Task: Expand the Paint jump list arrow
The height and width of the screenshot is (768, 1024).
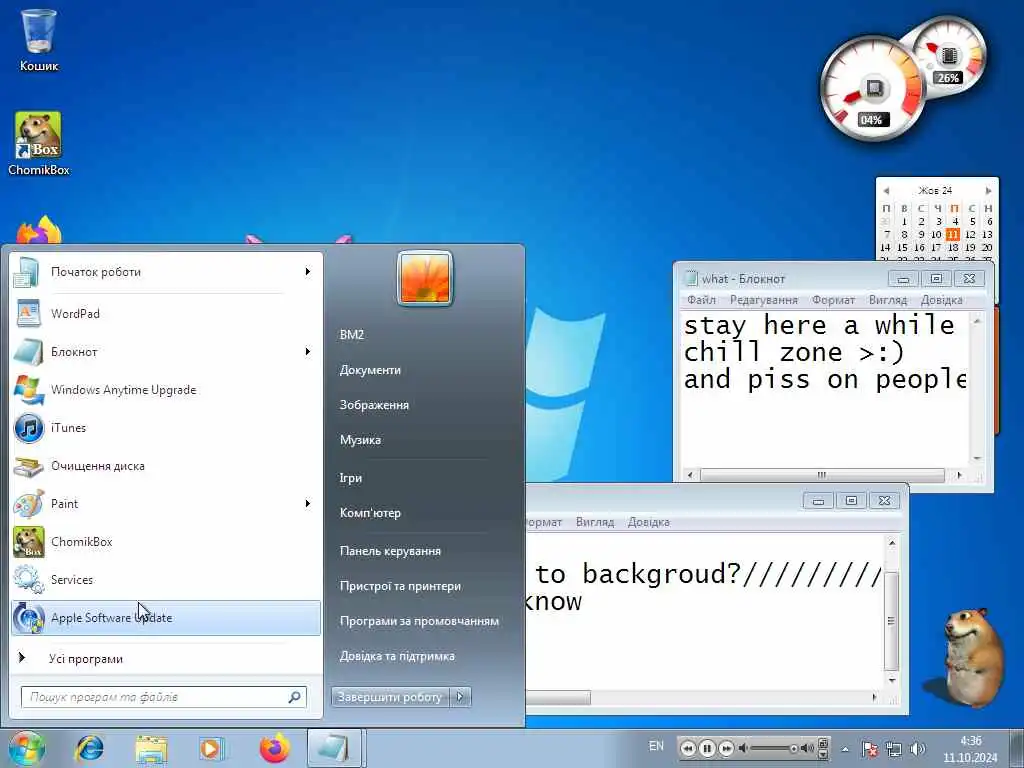Action: (307, 504)
